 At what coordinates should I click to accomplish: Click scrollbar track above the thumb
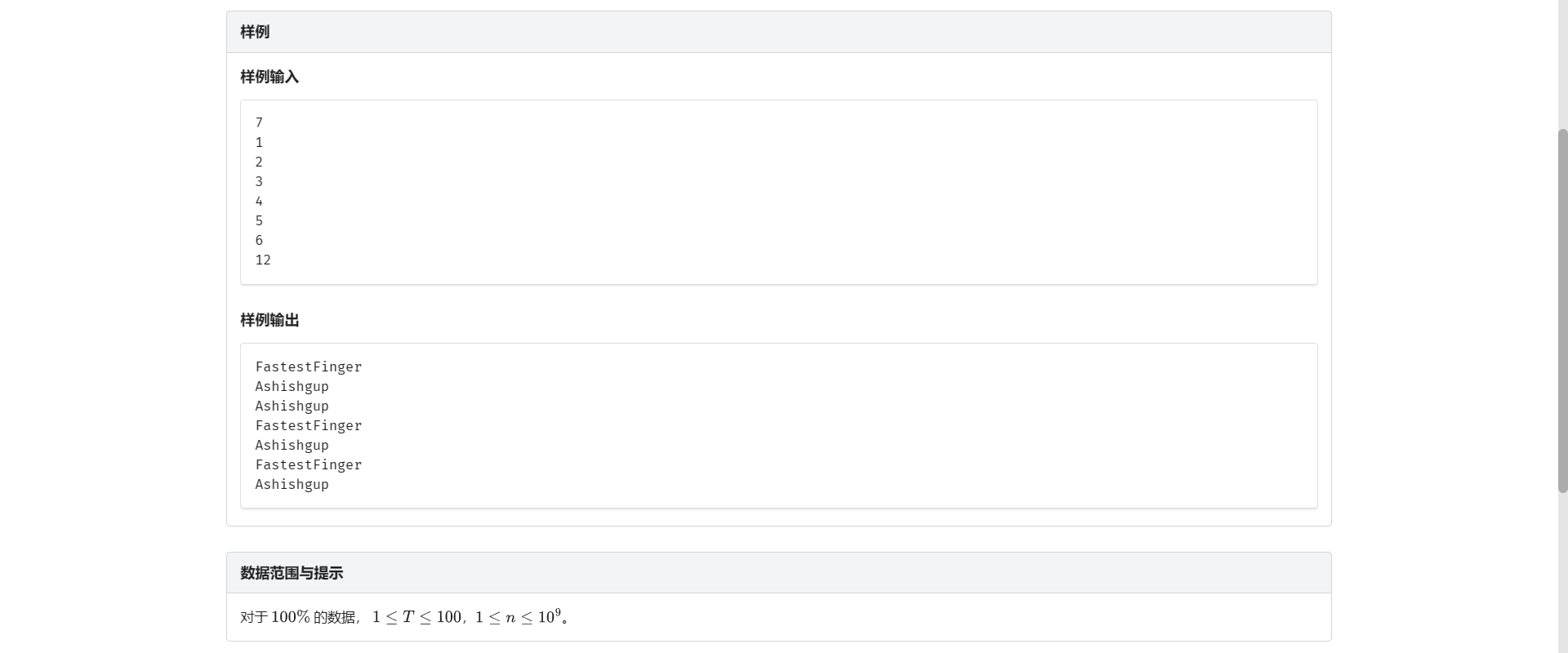(x=1562, y=65)
